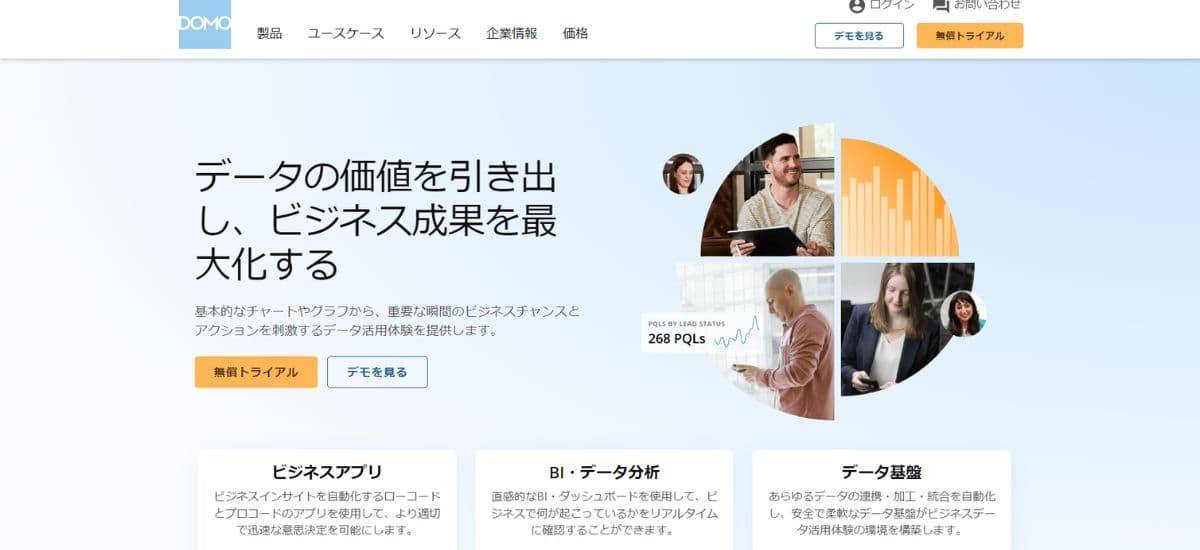Open the BI・データ分析 card
1200x550 pixels.
point(604,499)
